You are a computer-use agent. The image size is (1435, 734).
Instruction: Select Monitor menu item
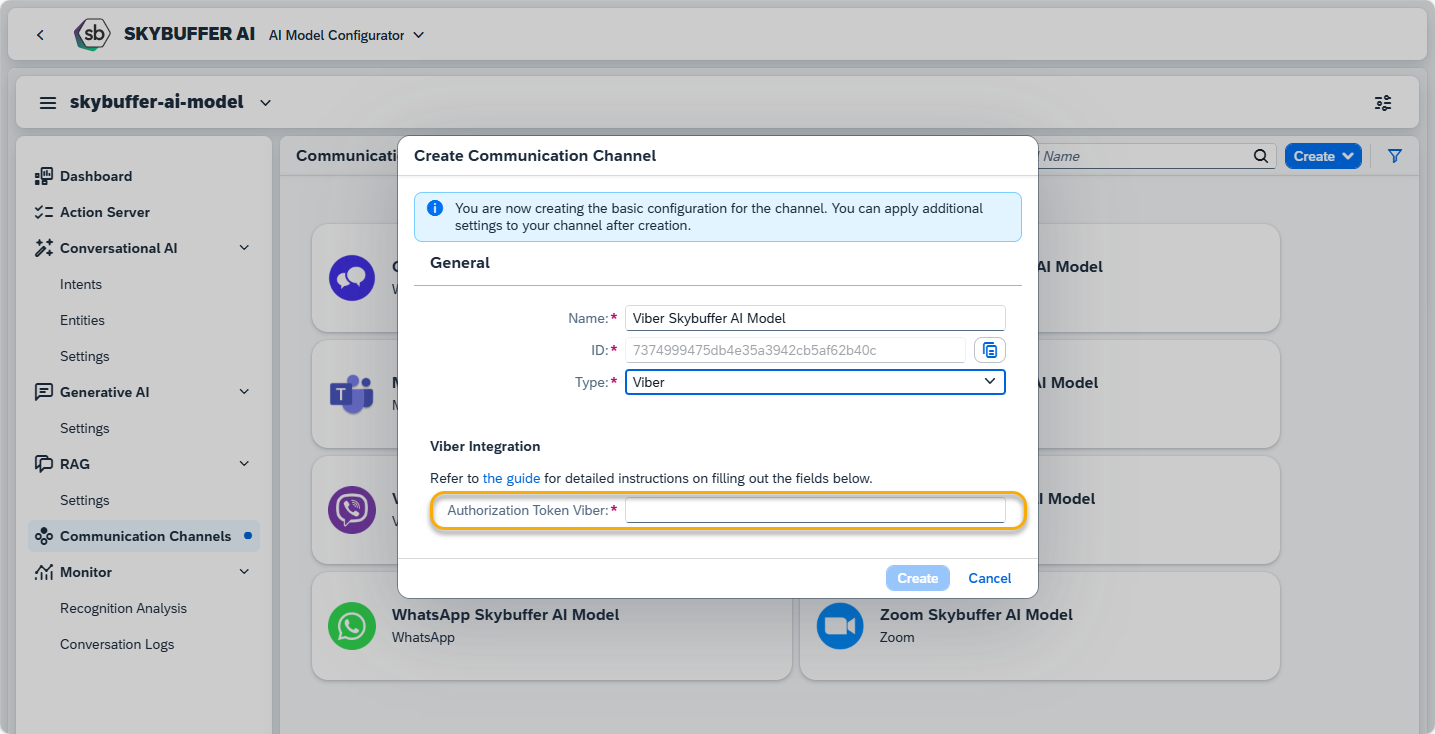tap(86, 572)
